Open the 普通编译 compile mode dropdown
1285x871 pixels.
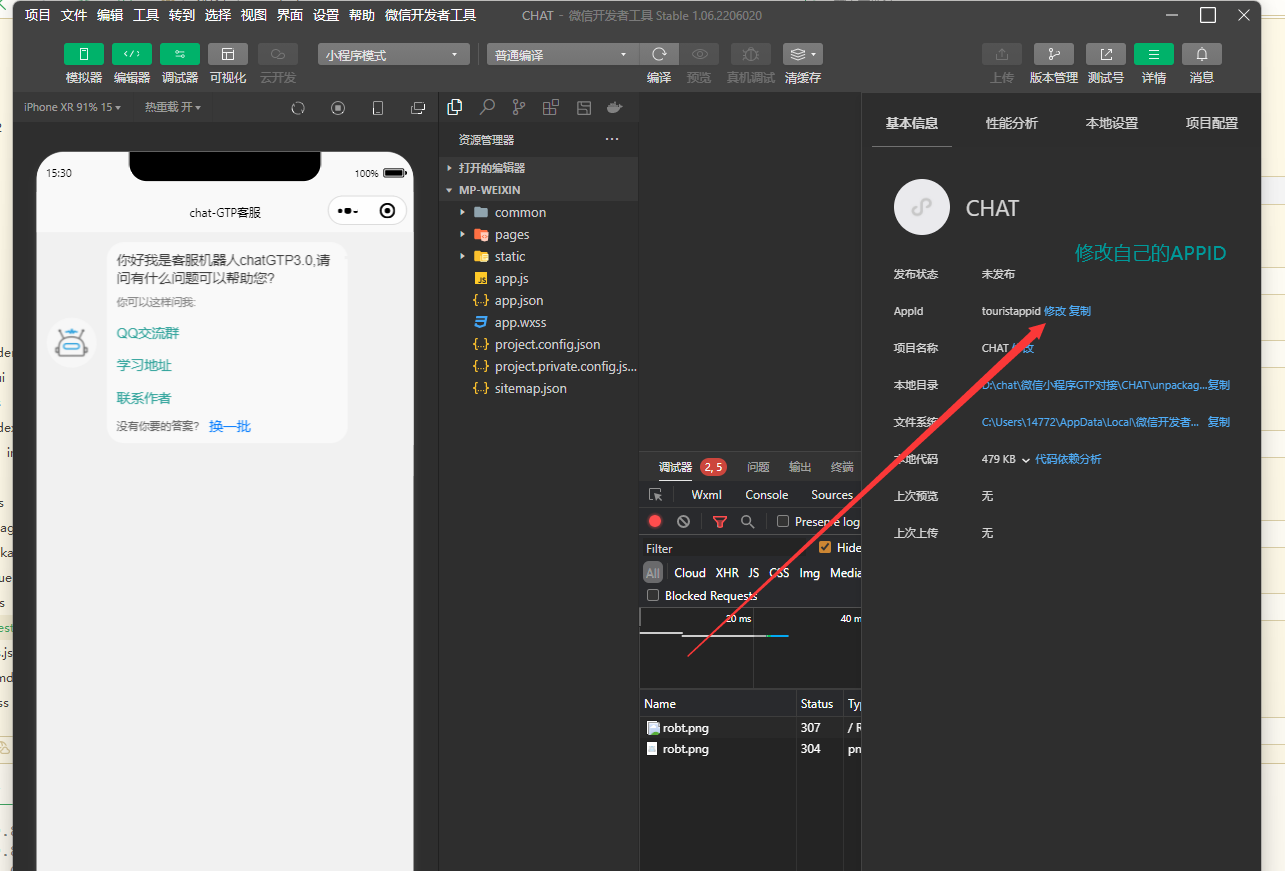(x=561, y=55)
